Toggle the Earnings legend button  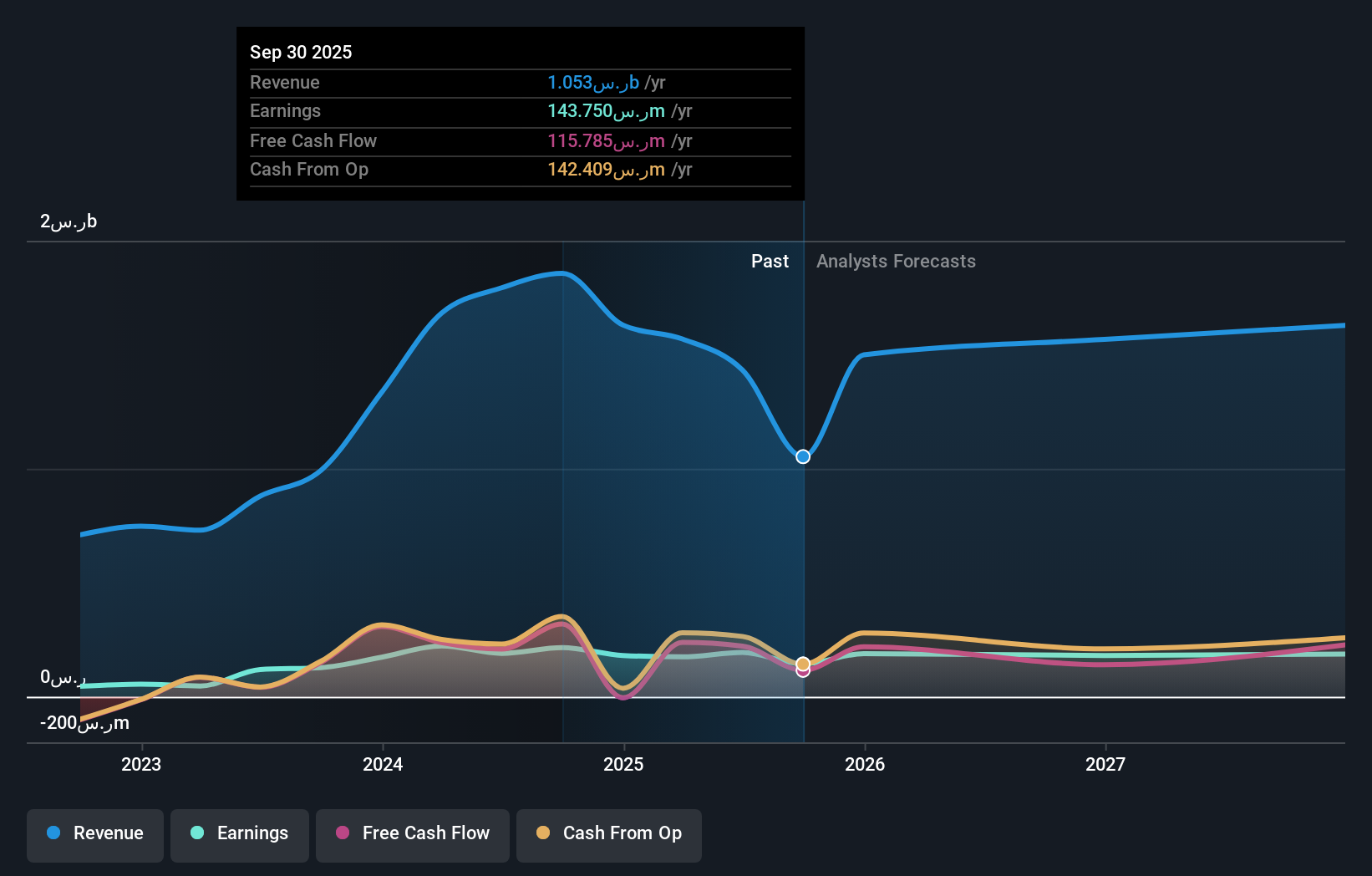click(x=240, y=835)
